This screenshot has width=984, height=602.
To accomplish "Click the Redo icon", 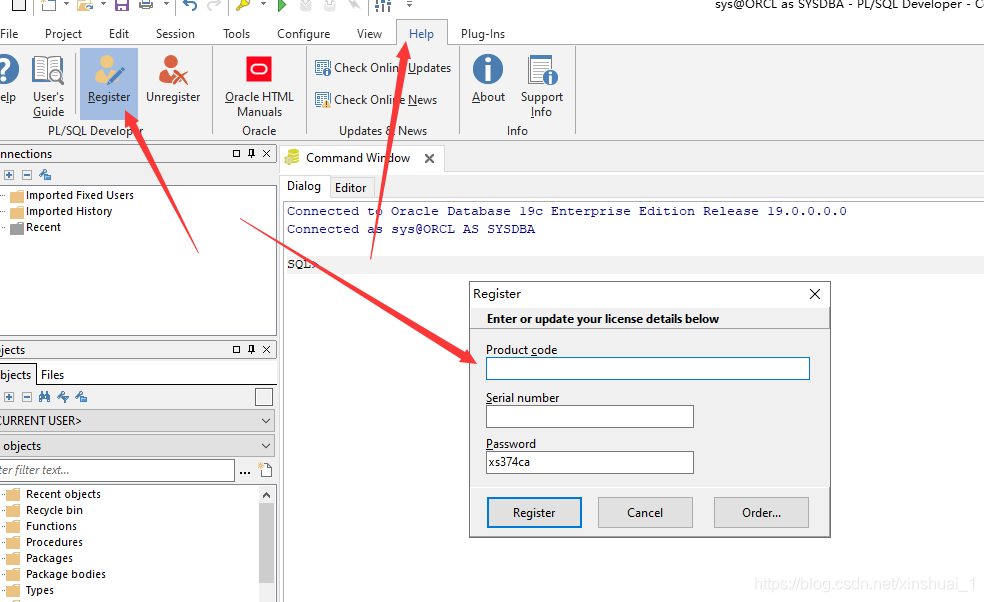I will (x=214, y=5).
